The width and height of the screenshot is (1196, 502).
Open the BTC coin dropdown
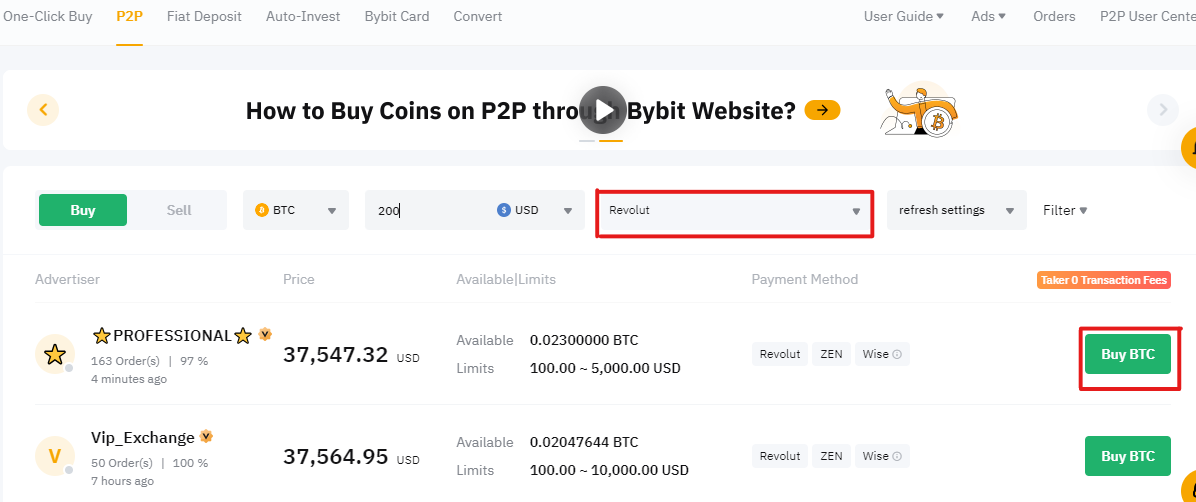[296, 210]
